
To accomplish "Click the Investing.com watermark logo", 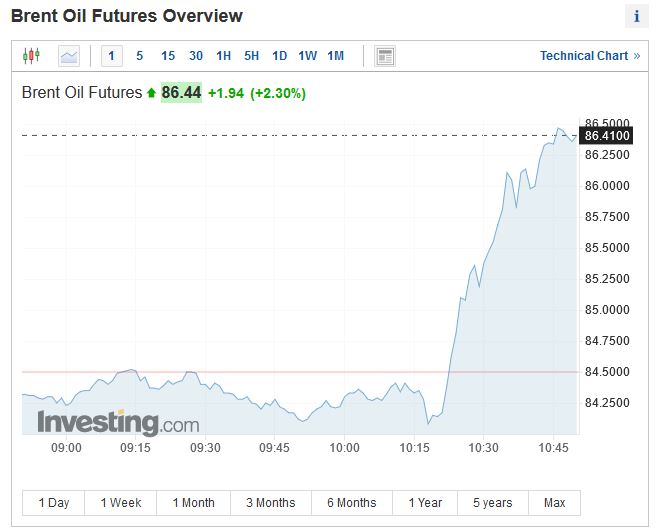I will pyautogui.click(x=118, y=422).
